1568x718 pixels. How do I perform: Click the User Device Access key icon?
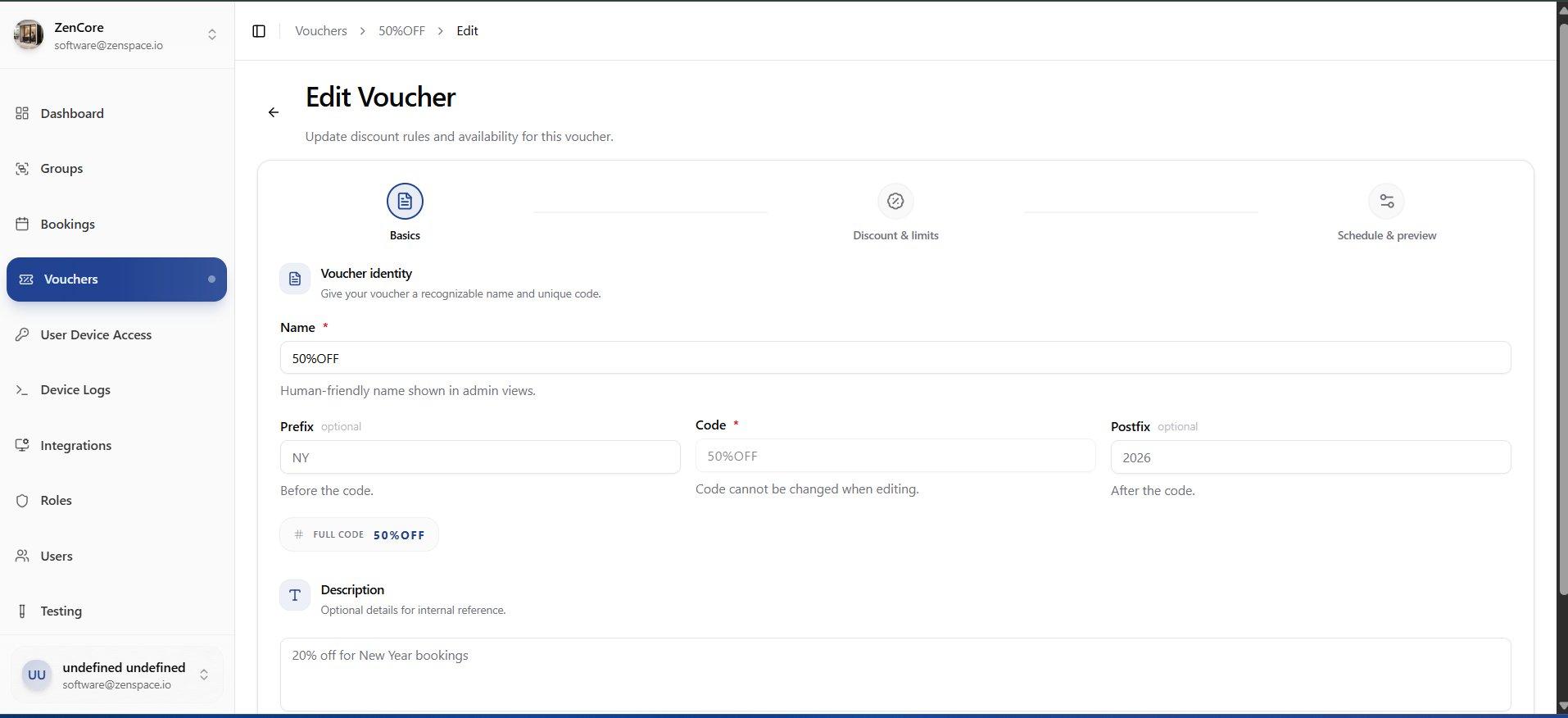22,334
